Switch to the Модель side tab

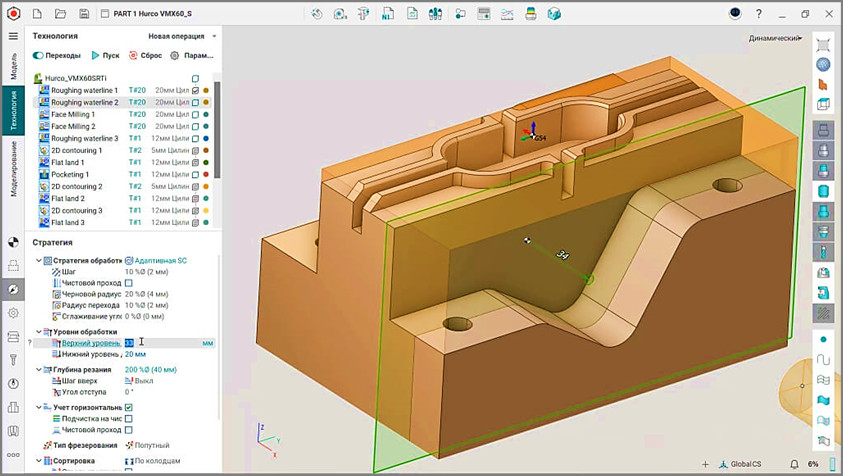[13, 66]
